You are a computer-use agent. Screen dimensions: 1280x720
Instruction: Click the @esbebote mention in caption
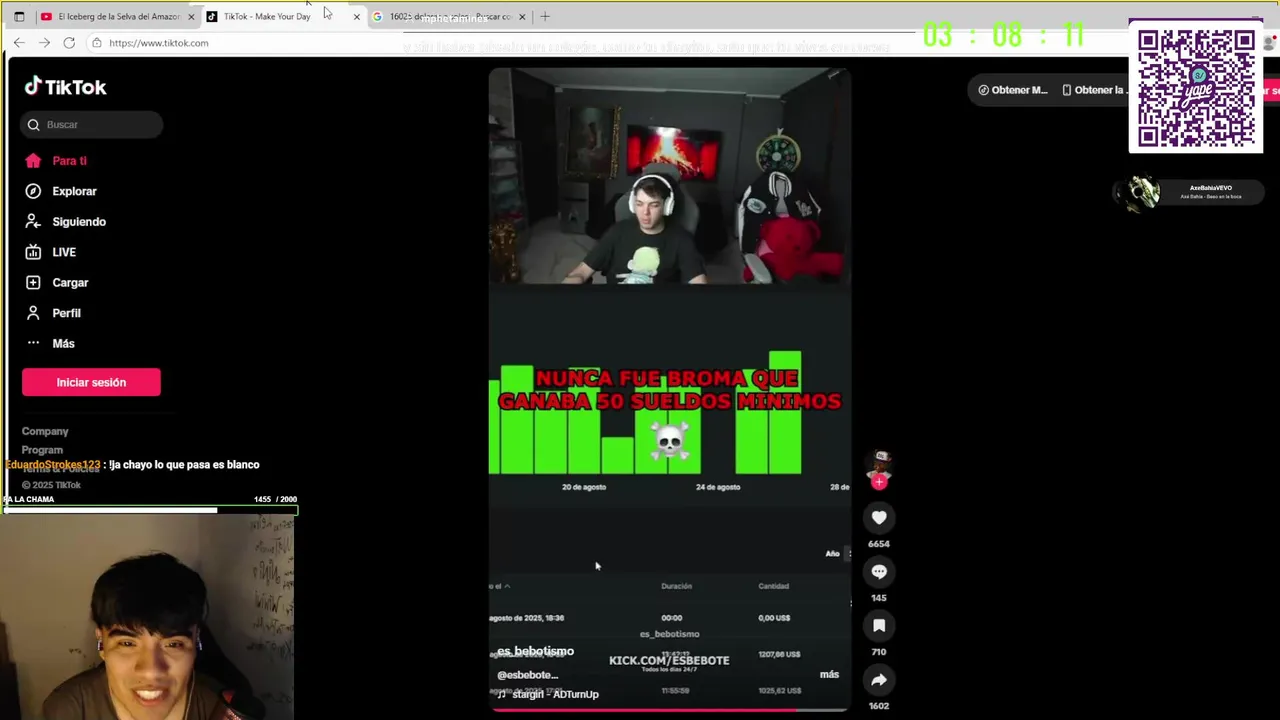(x=527, y=675)
